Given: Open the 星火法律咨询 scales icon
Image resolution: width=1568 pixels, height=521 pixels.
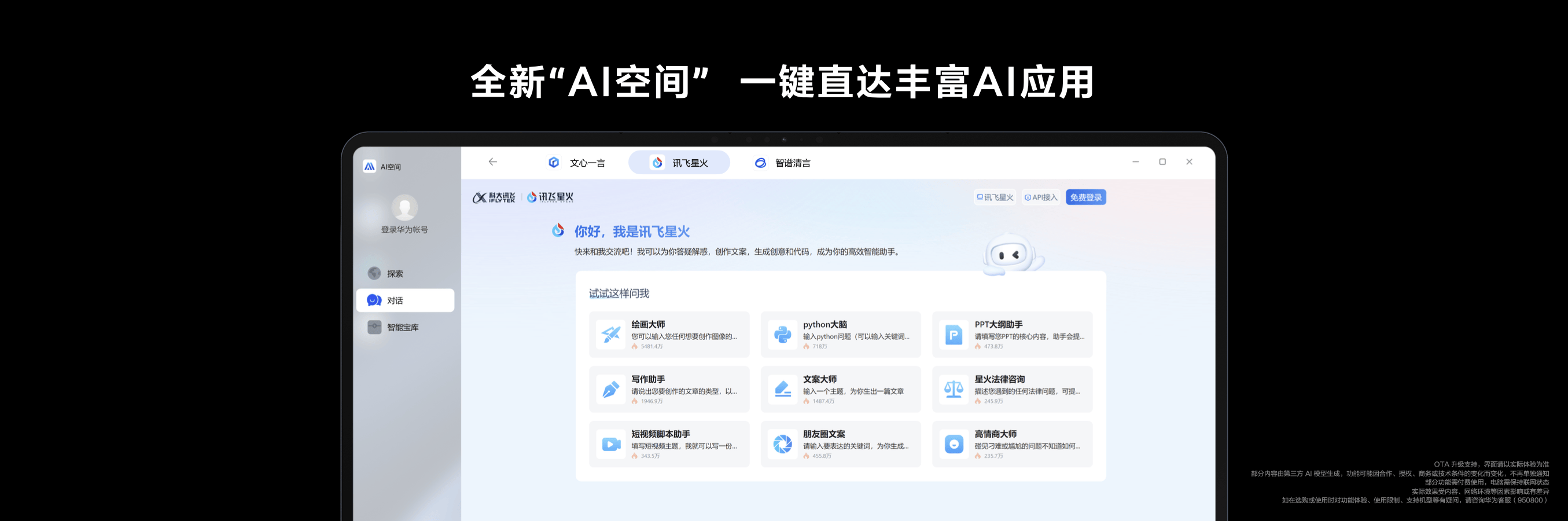Looking at the screenshot, I should (953, 390).
